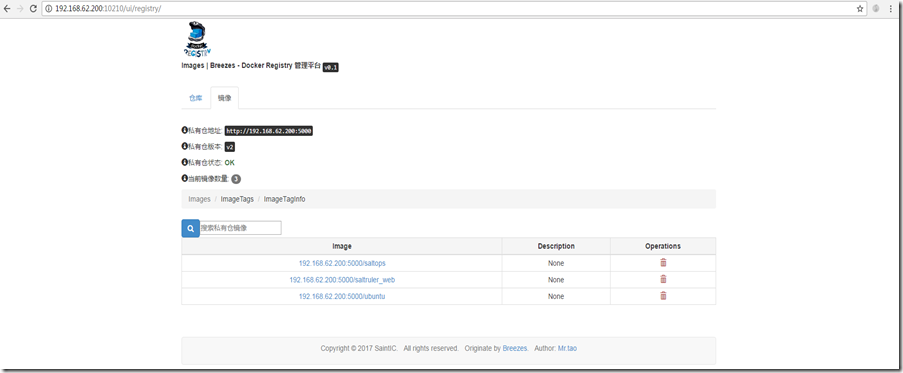Focus the 搜索私有仓镜像 search field
The width and height of the screenshot is (903, 373).
click(x=240, y=228)
